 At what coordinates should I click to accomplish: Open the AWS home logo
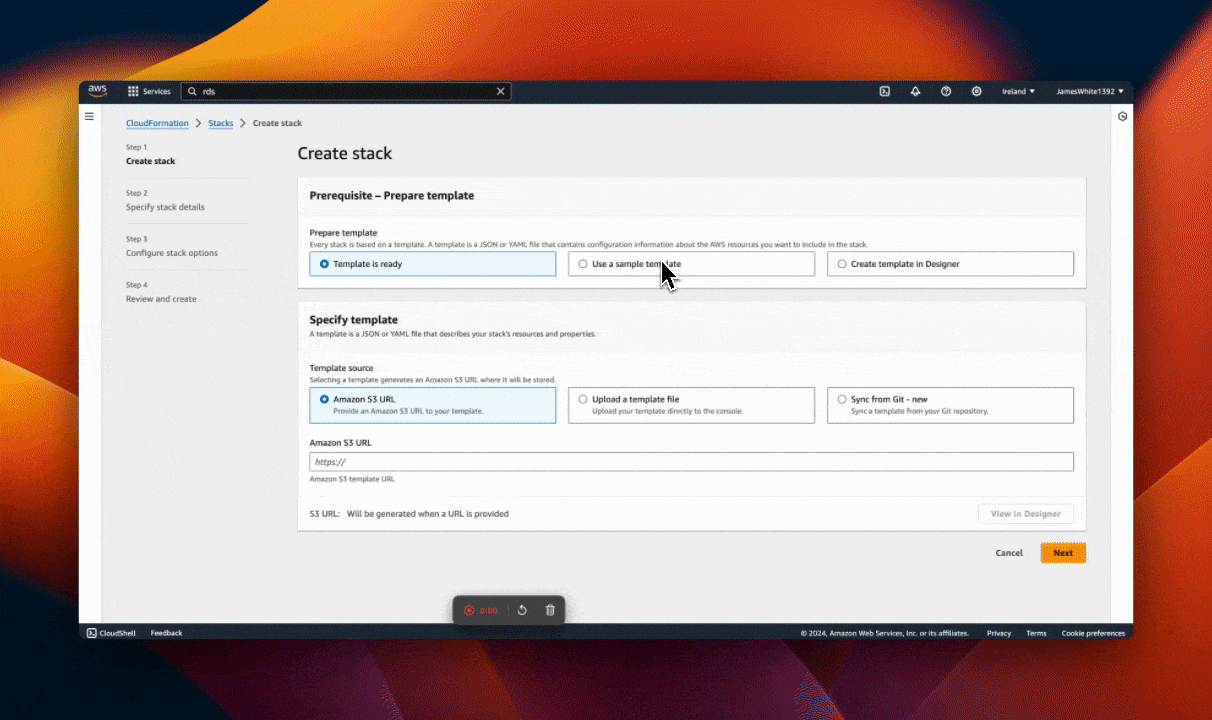97,91
